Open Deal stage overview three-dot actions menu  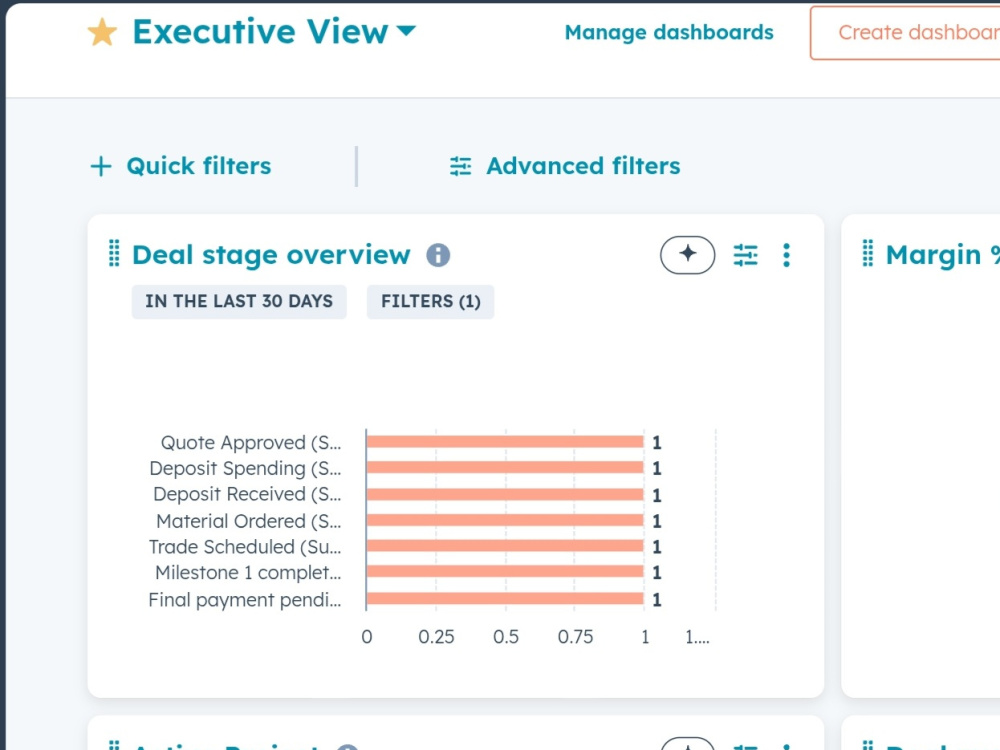pyautogui.click(x=786, y=255)
